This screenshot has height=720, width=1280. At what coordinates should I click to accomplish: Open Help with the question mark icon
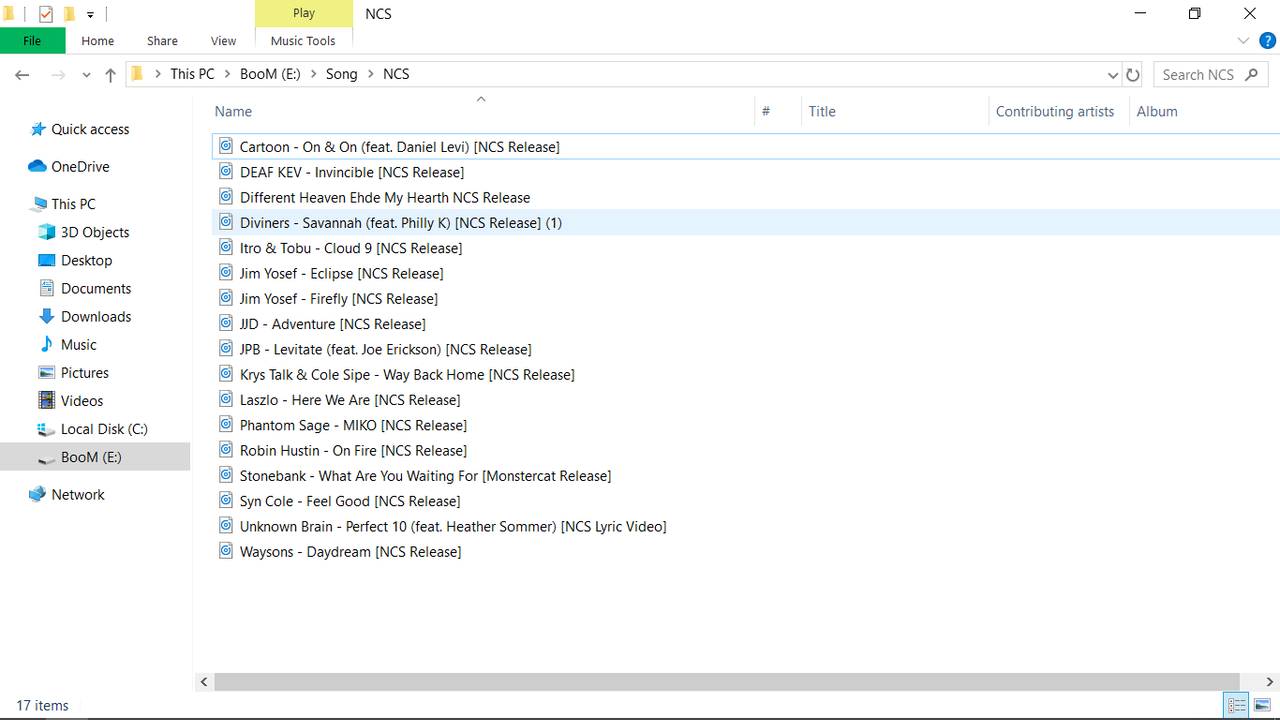pos(1267,41)
